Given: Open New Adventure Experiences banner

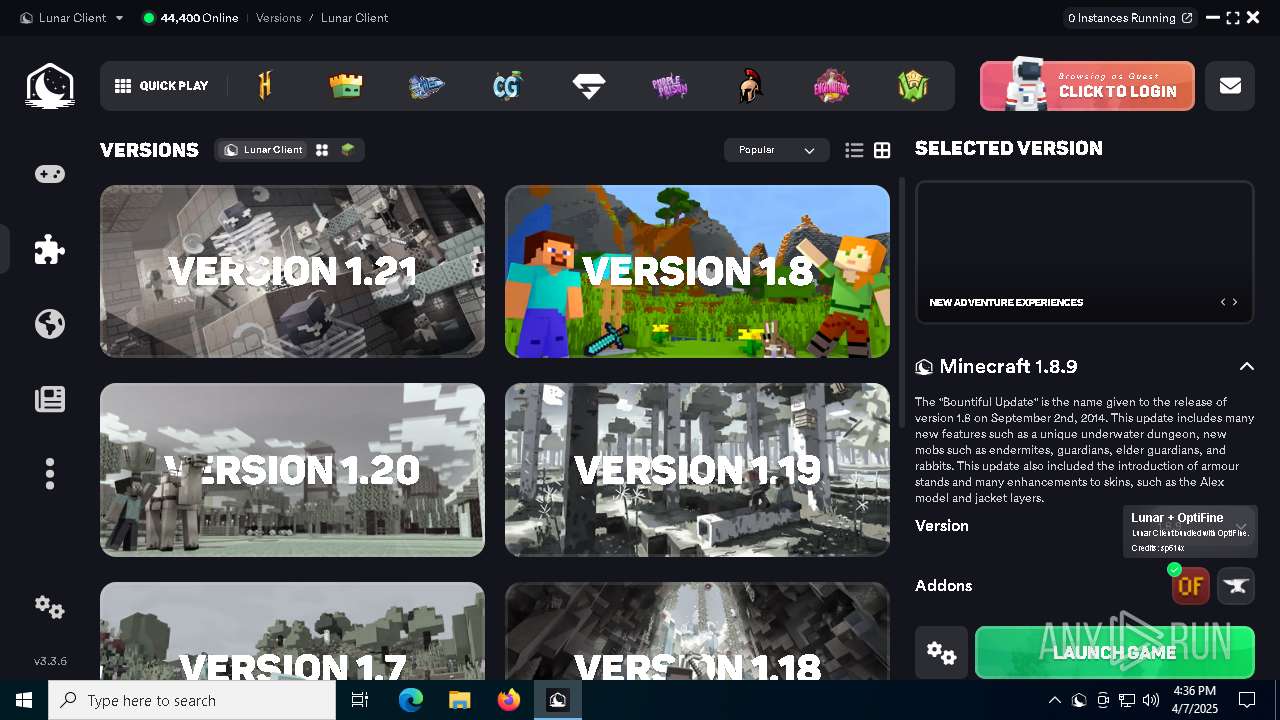Looking at the screenshot, I should tap(1084, 252).
